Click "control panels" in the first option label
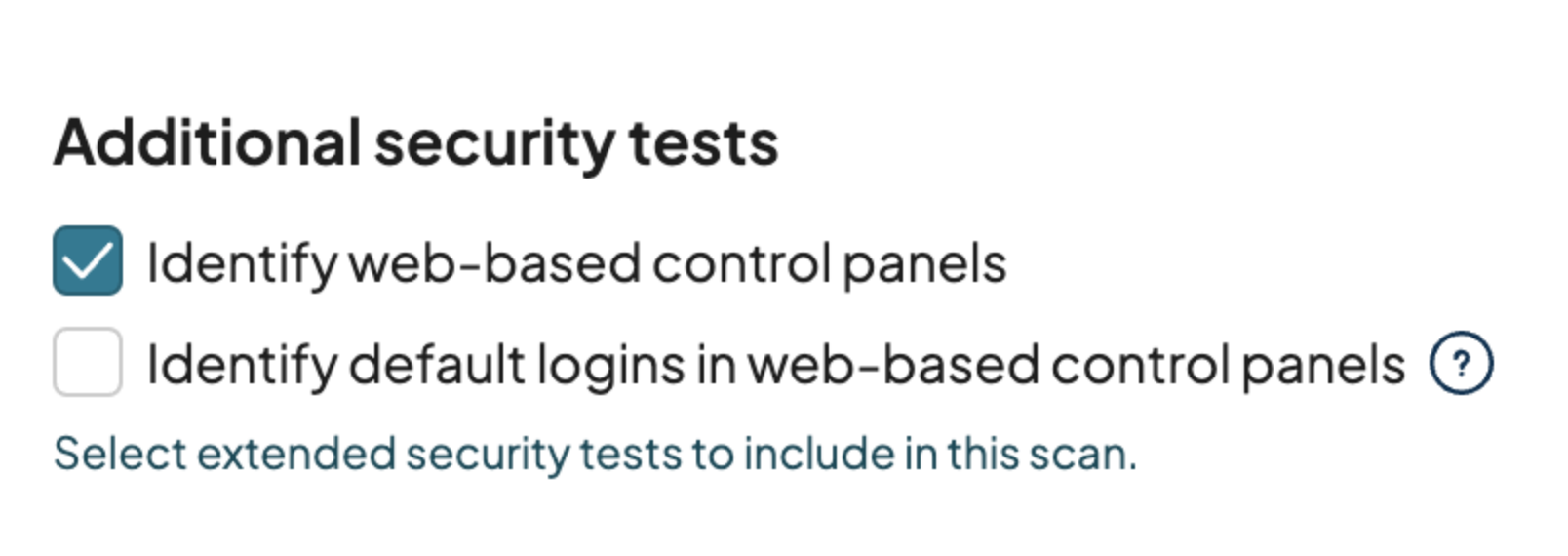This screenshot has height=556, width=1568. [829, 263]
